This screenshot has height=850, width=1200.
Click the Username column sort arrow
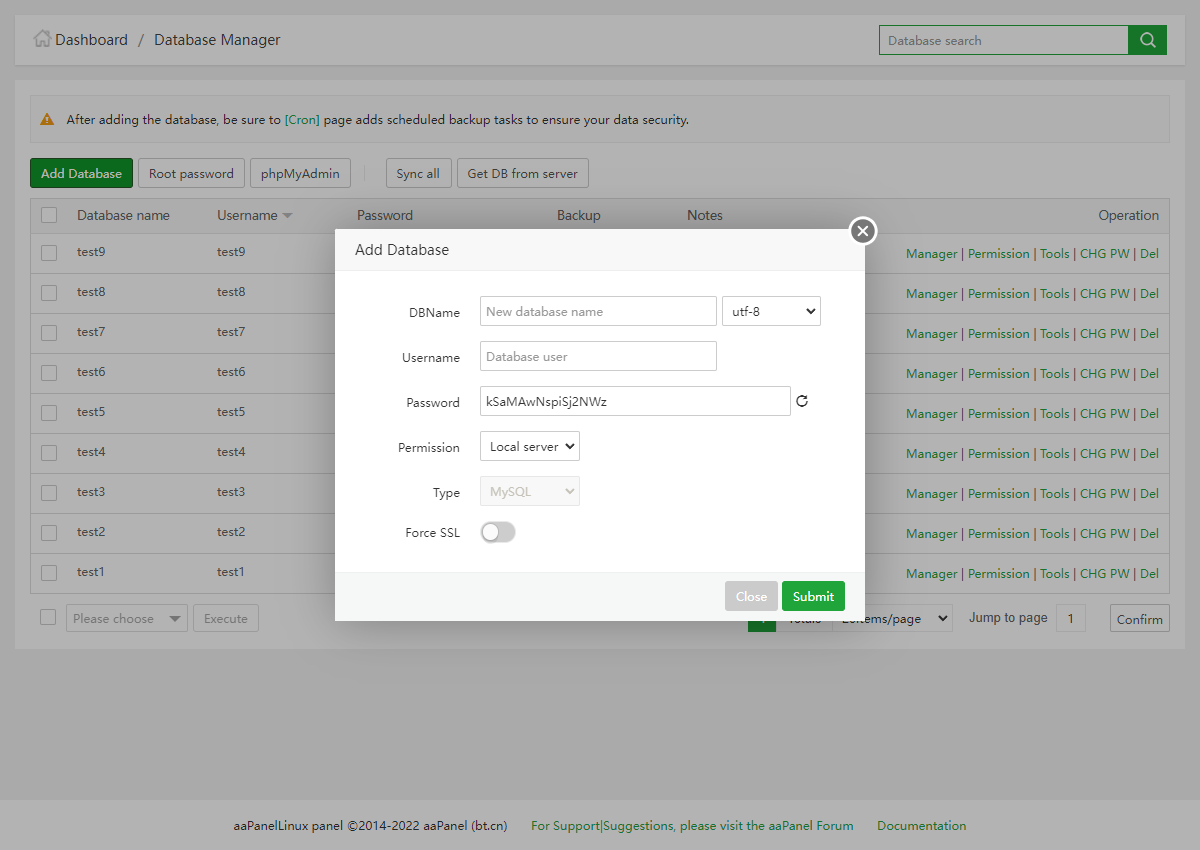tap(287, 216)
